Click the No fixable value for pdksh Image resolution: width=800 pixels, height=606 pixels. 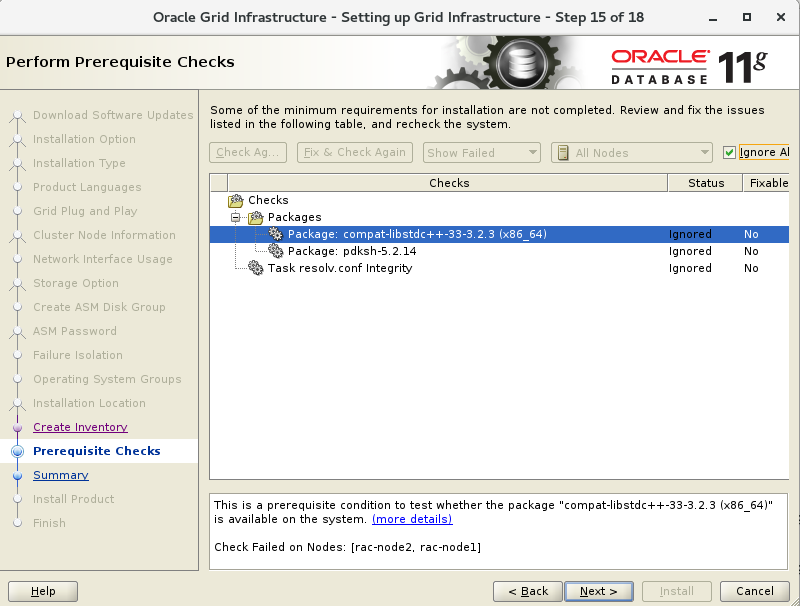click(751, 251)
